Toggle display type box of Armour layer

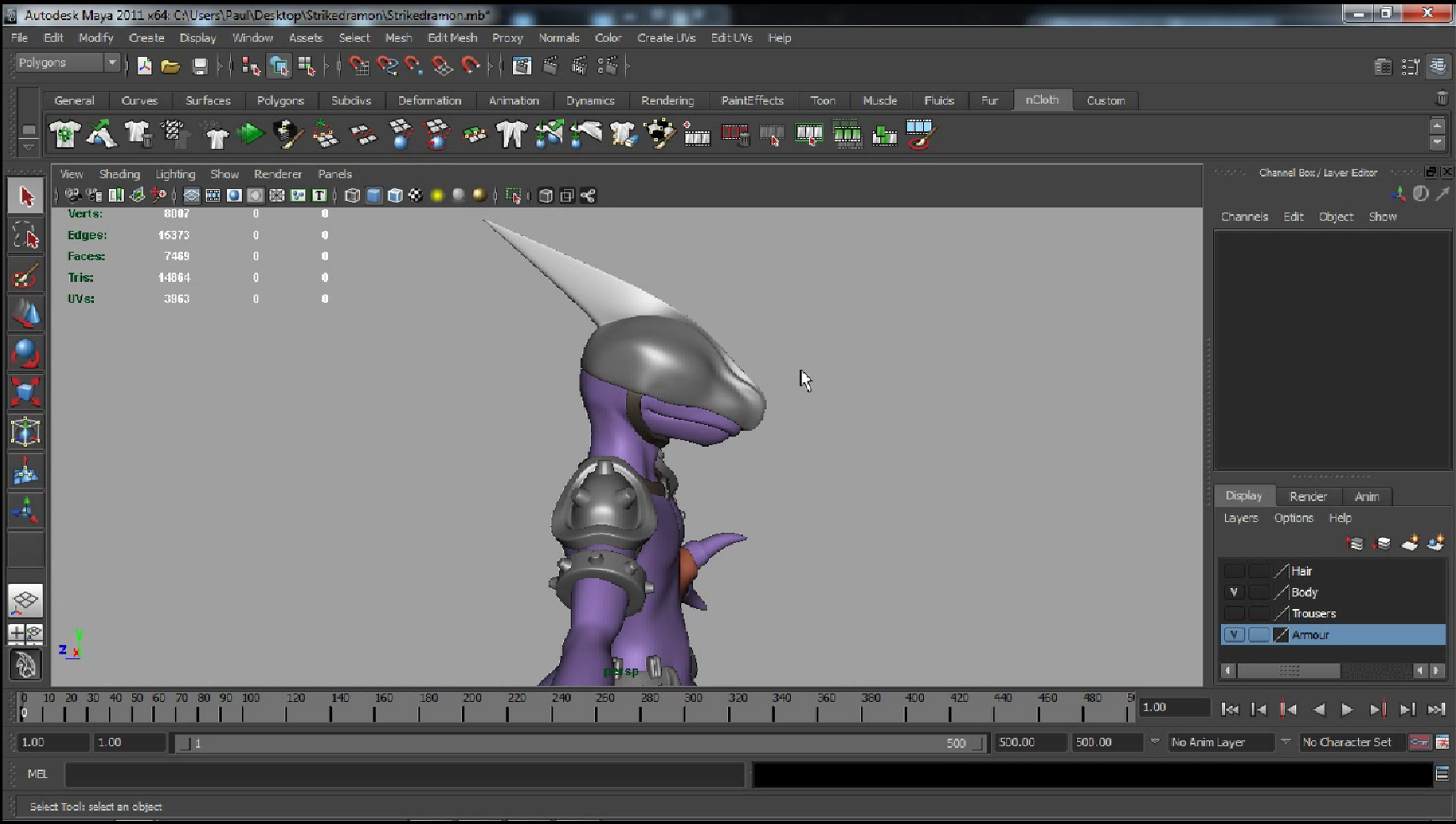click(1259, 635)
